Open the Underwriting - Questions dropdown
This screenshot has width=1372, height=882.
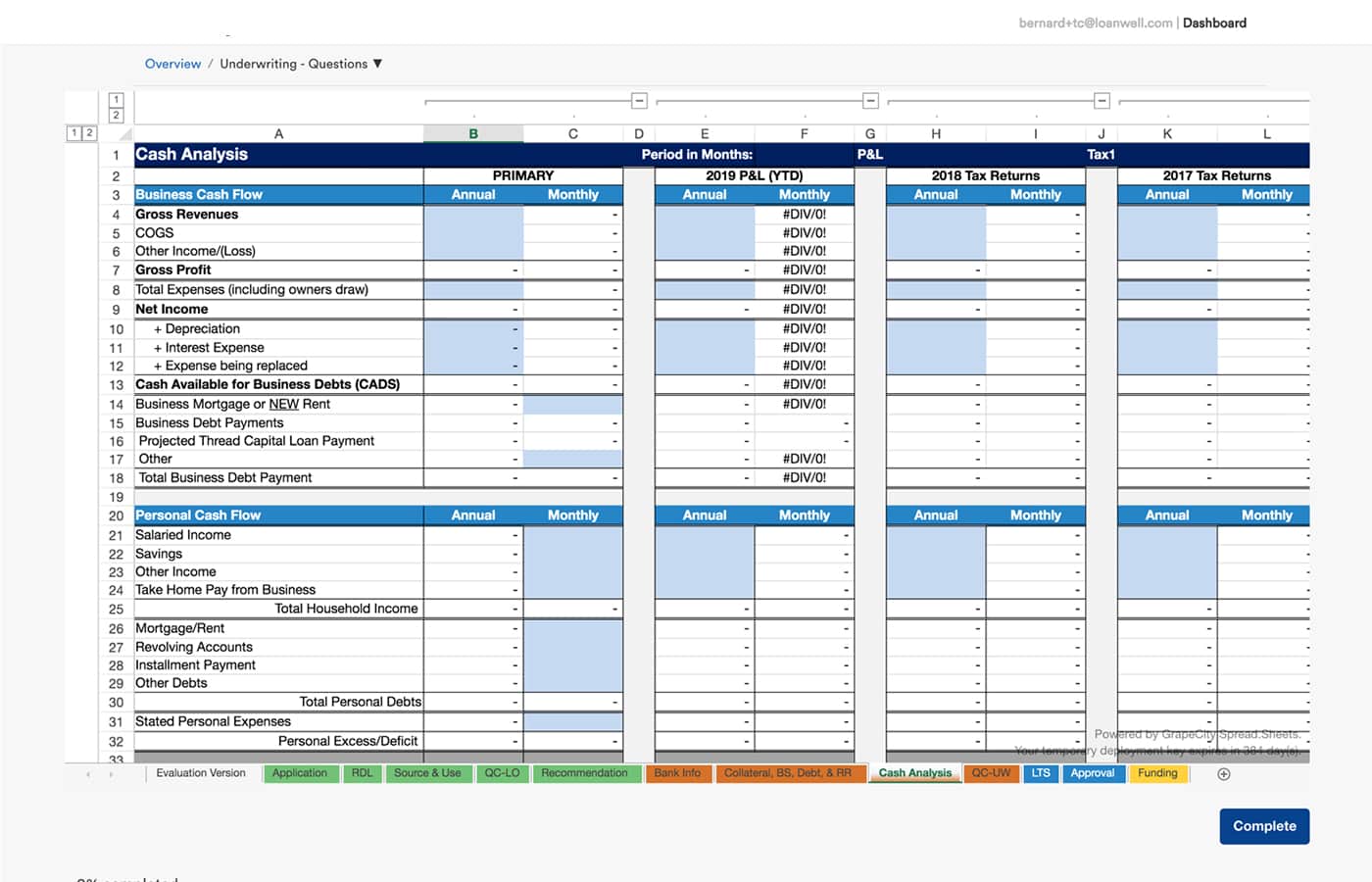[x=301, y=64]
